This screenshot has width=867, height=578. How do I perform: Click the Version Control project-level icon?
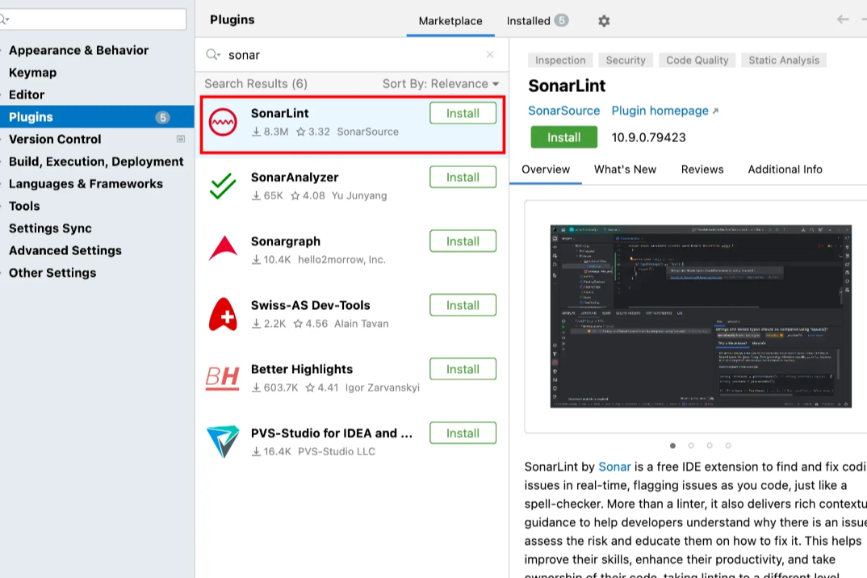point(181,139)
